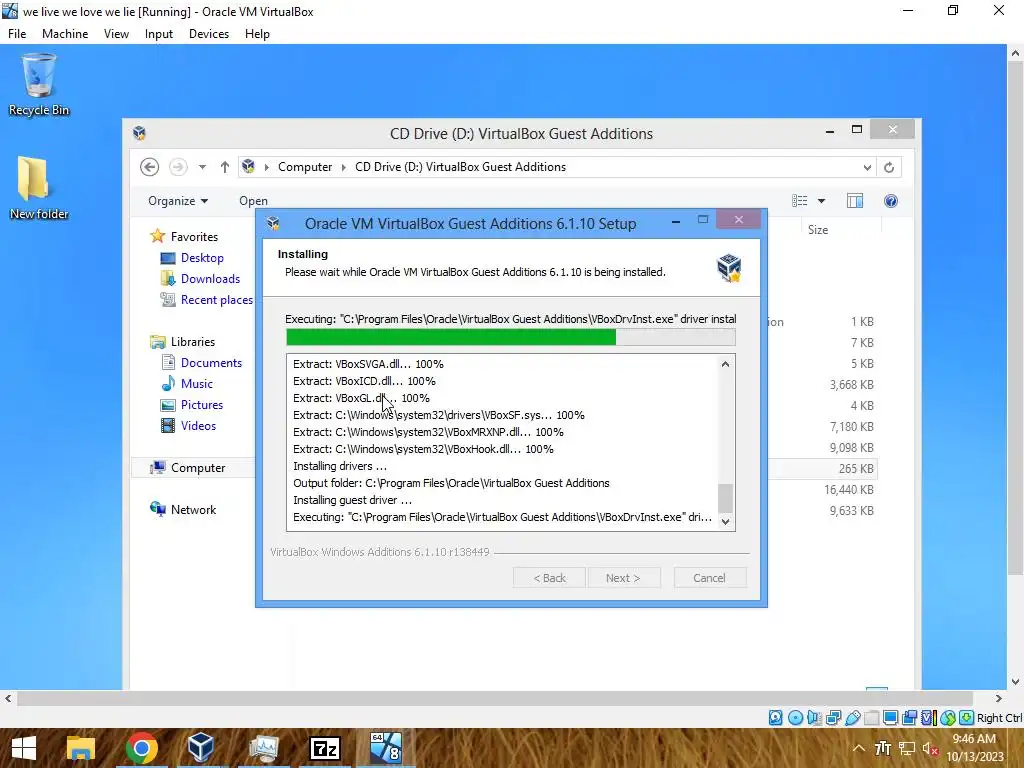The width and height of the screenshot is (1024, 768).
Task: Open the Organize dropdown in Explorer
Action: pyautogui.click(x=178, y=200)
